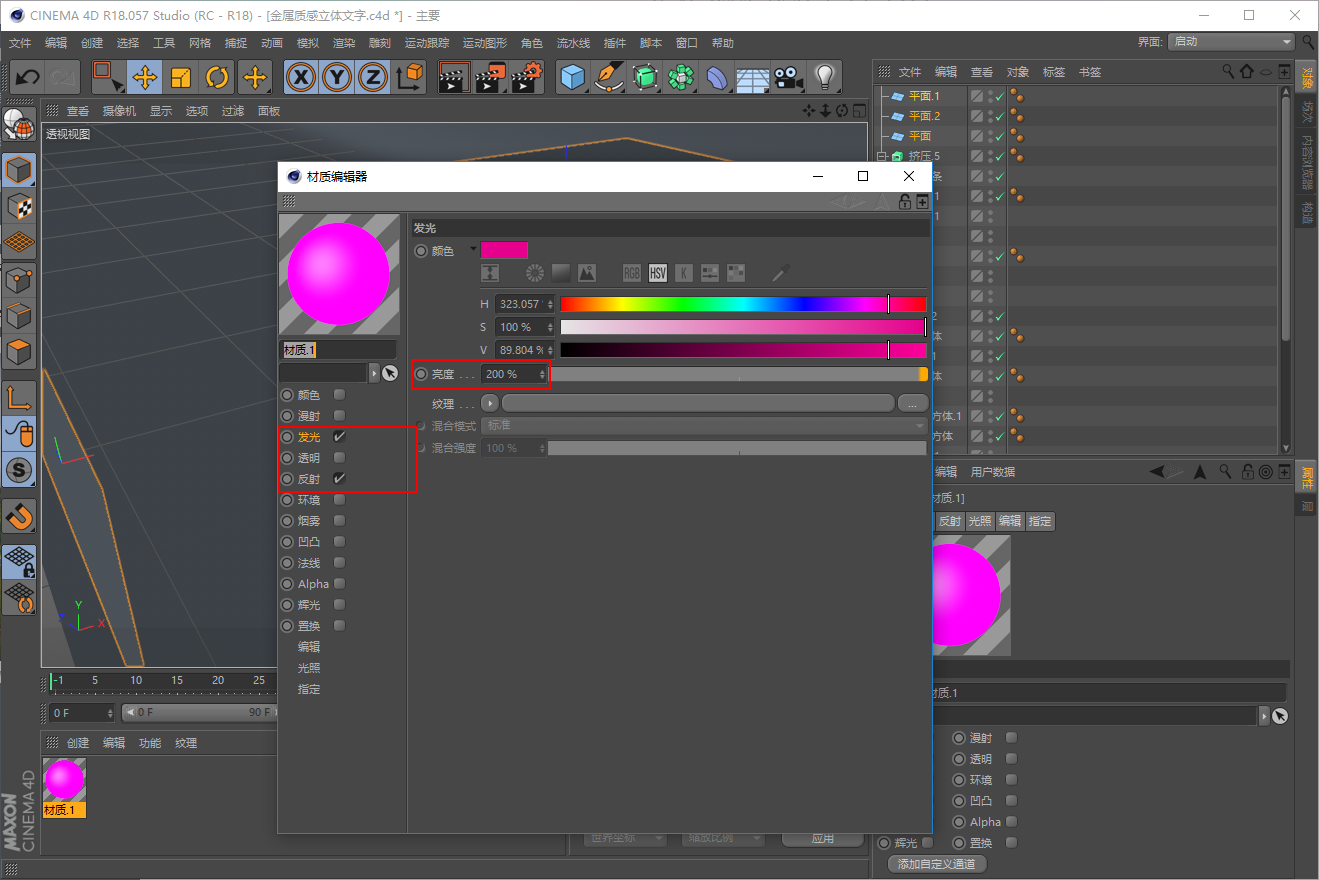
Task: Open the 光照 section in the material editor
Action: (x=309, y=668)
